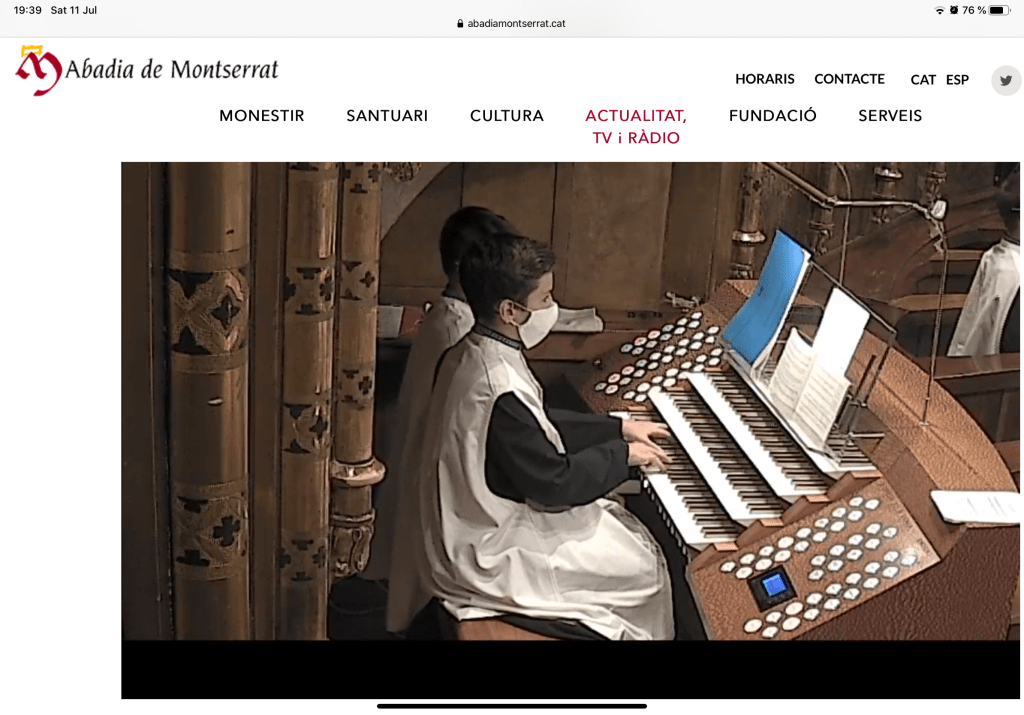Screen dimensions: 1024x715
Task: Tap the home indicator bar
Action: (511, 706)
